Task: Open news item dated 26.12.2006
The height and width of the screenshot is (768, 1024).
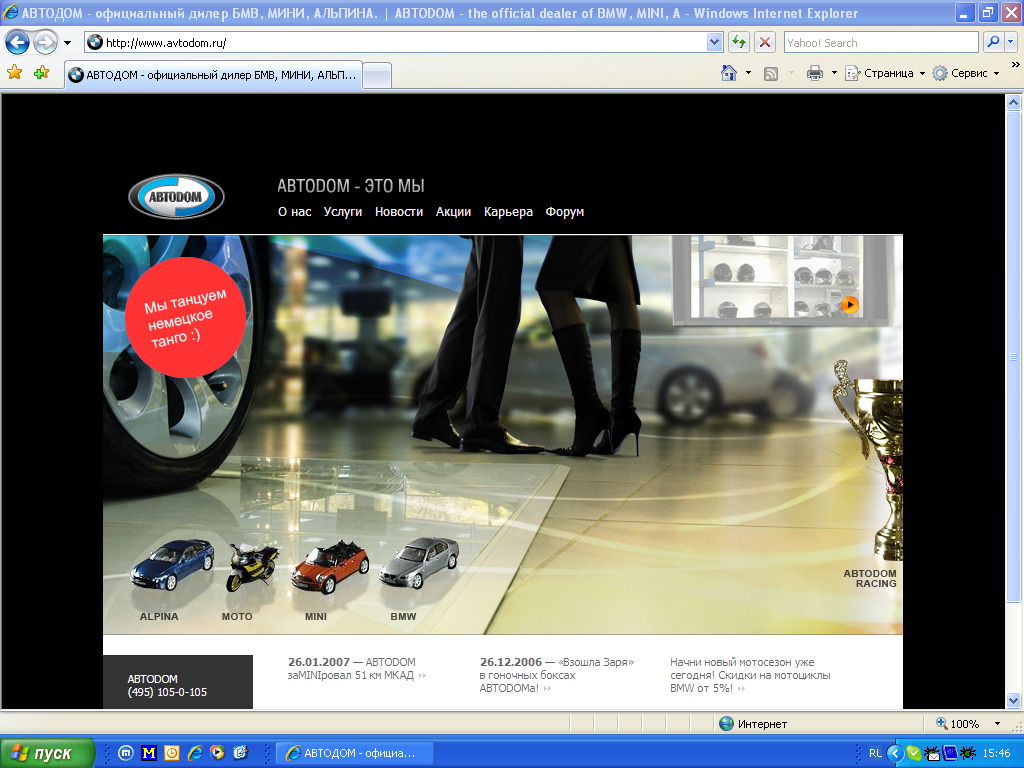Action: point(556,675)
